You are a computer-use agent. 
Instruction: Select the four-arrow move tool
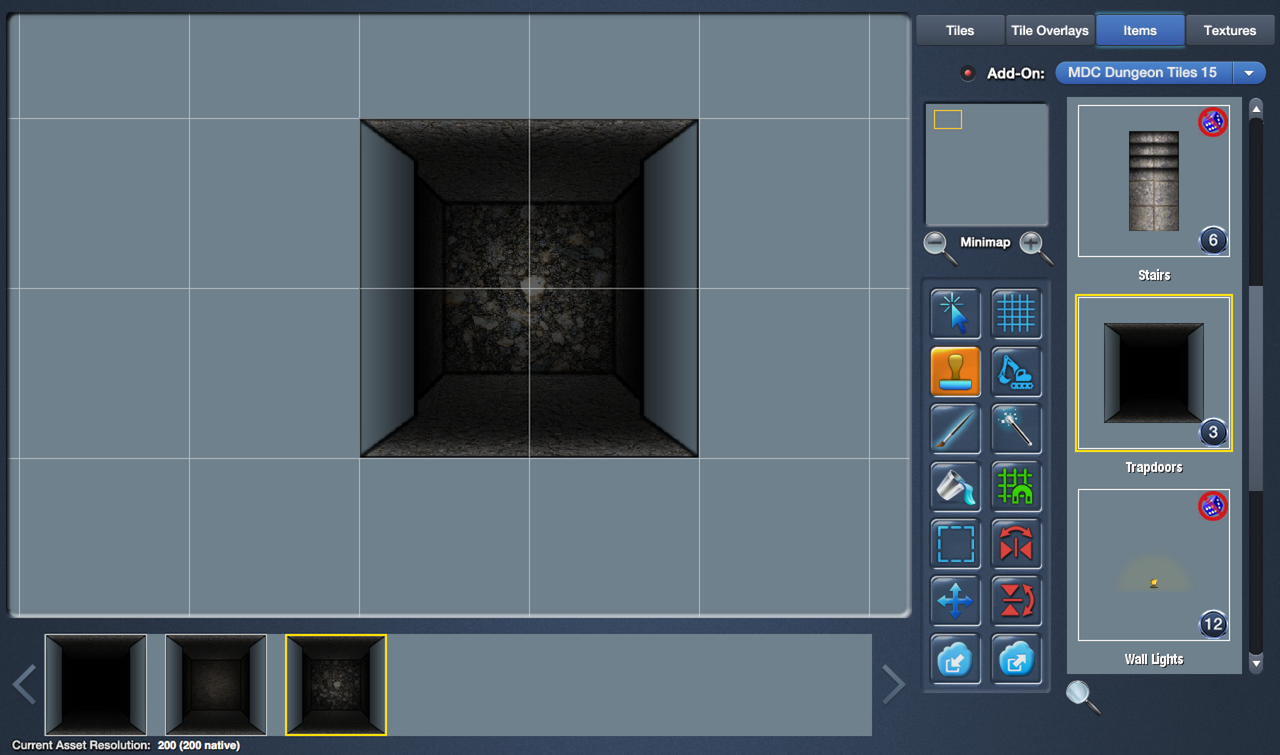(955, 602)
